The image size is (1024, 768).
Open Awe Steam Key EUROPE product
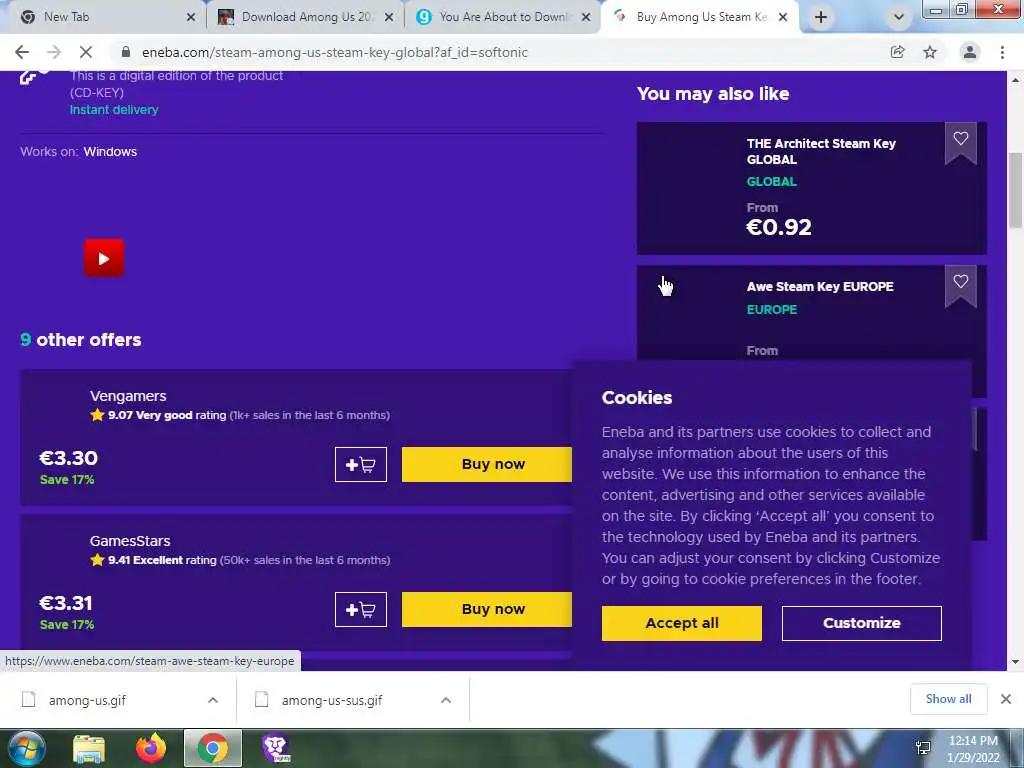pyautogui.click(x=820, y=287)
